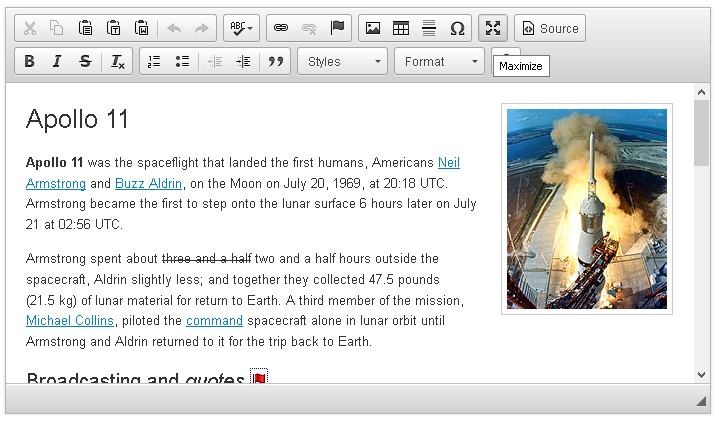This screenshot has height=421, width=719.
Task: Select the Apollo 11 launch image
Action: (587, 209)
